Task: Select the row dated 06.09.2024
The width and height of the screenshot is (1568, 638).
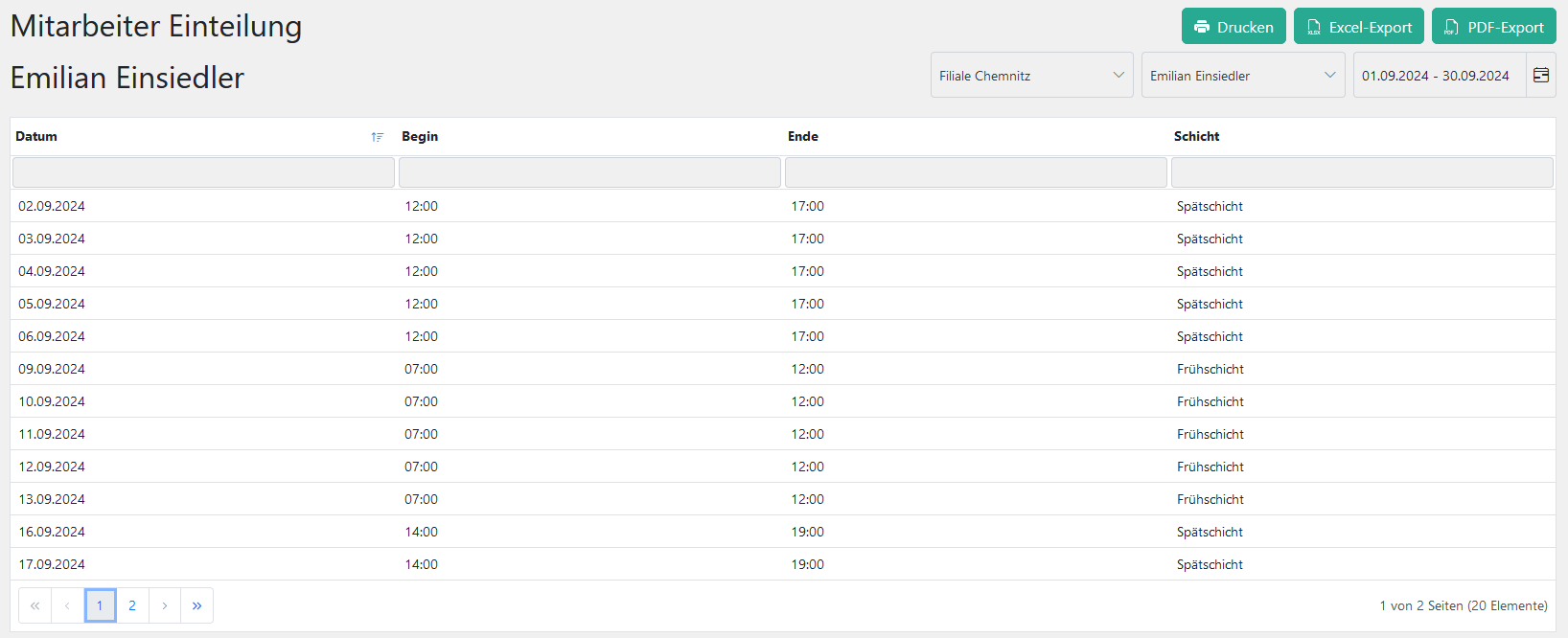Action: 783,336
